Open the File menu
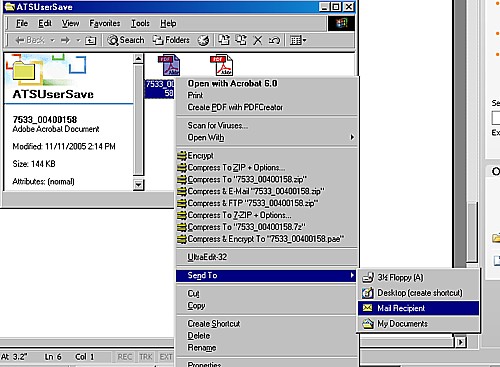This screenshot has height=367, width=500. 22,23
